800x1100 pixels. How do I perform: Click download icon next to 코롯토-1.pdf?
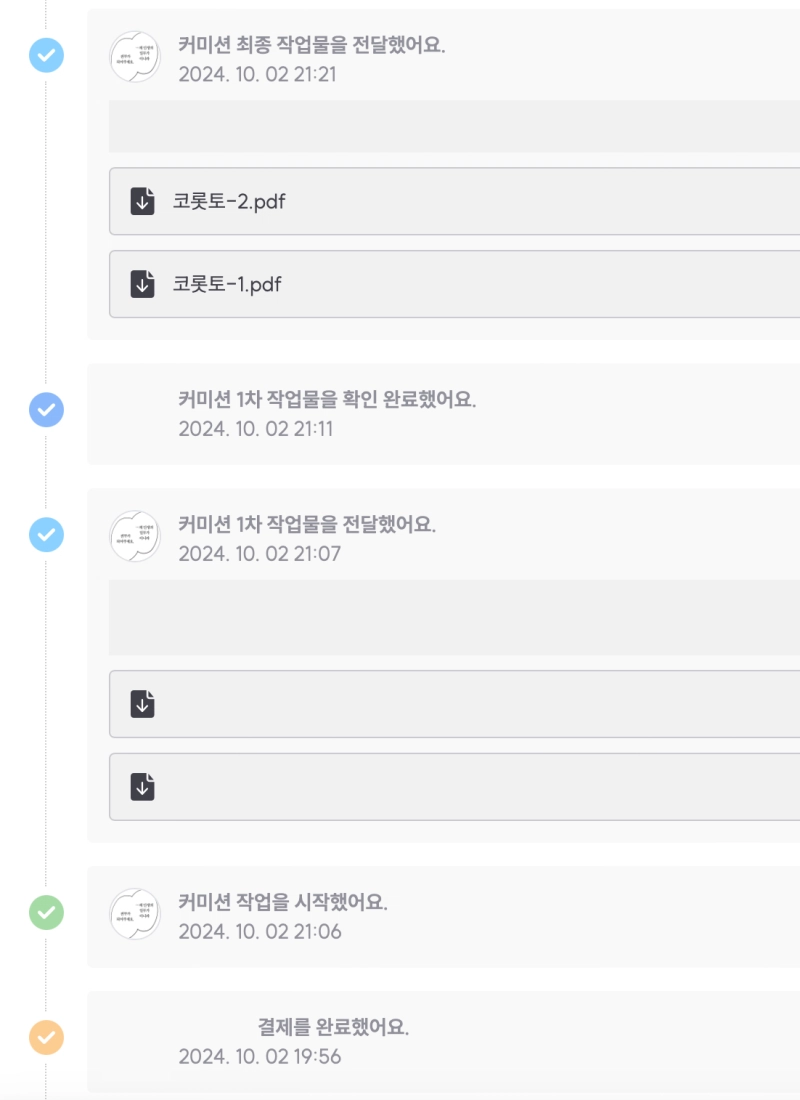[x=143, y=284]
